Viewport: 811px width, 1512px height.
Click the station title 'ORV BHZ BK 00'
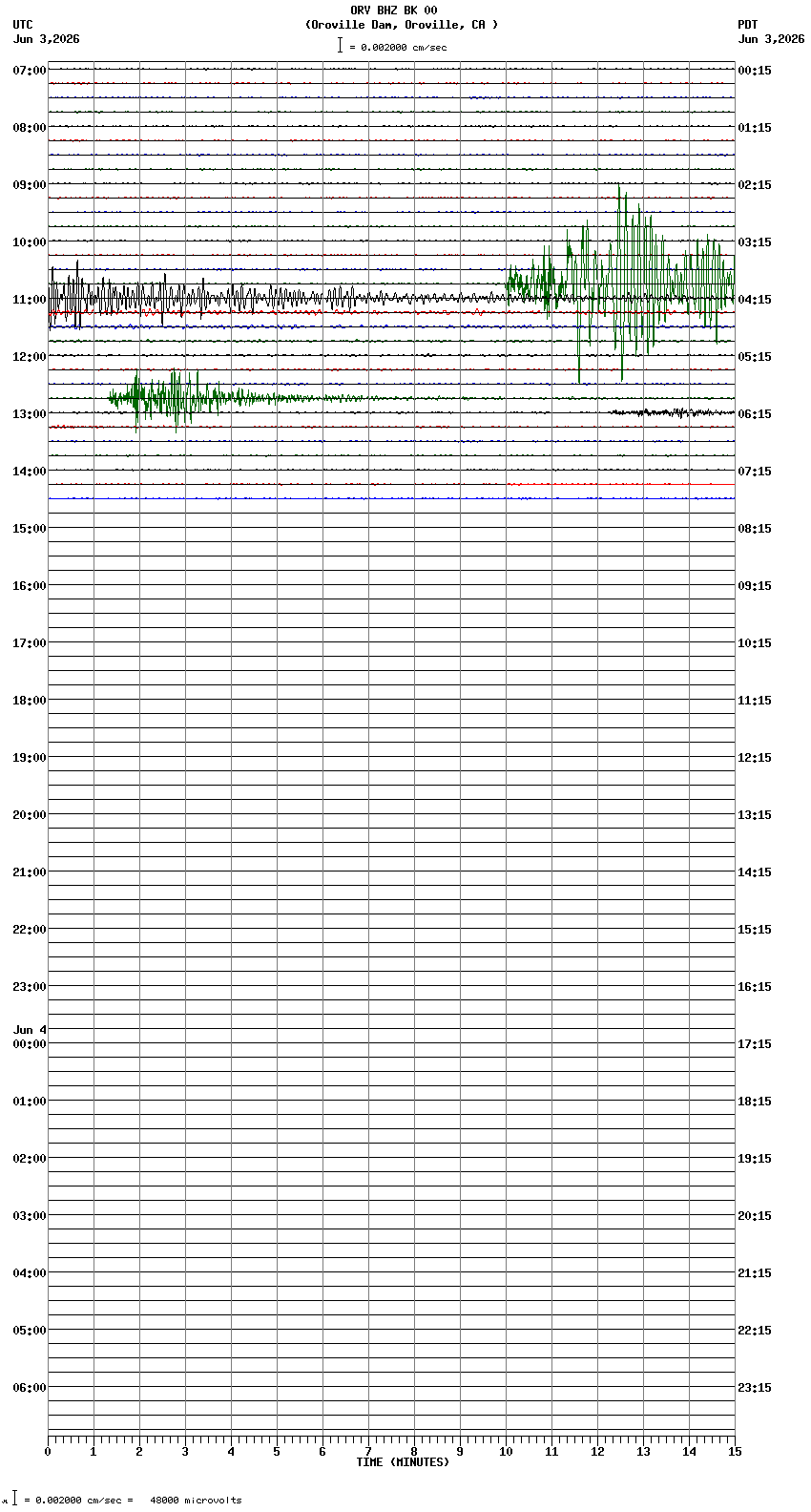pos(394,10)
